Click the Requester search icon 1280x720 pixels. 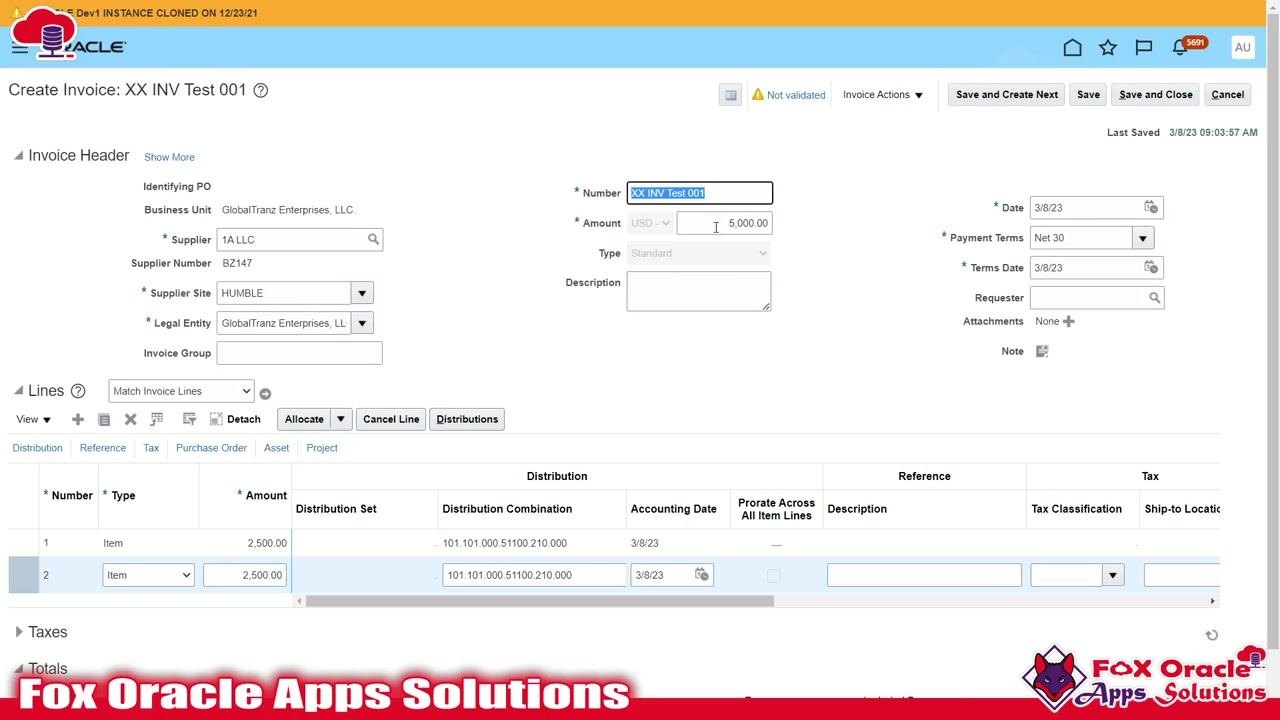pyautogui.click(x=1154, y=297)
